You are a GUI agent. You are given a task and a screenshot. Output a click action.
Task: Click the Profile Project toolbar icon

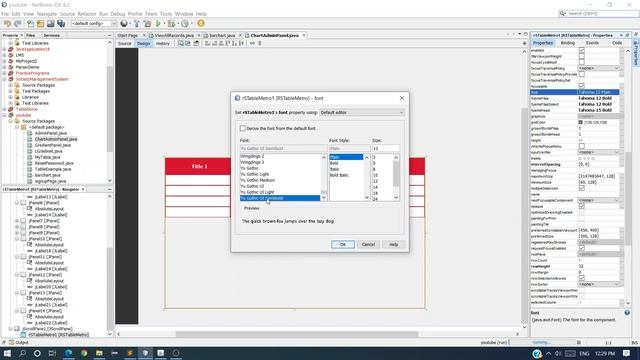coord(185,24)
